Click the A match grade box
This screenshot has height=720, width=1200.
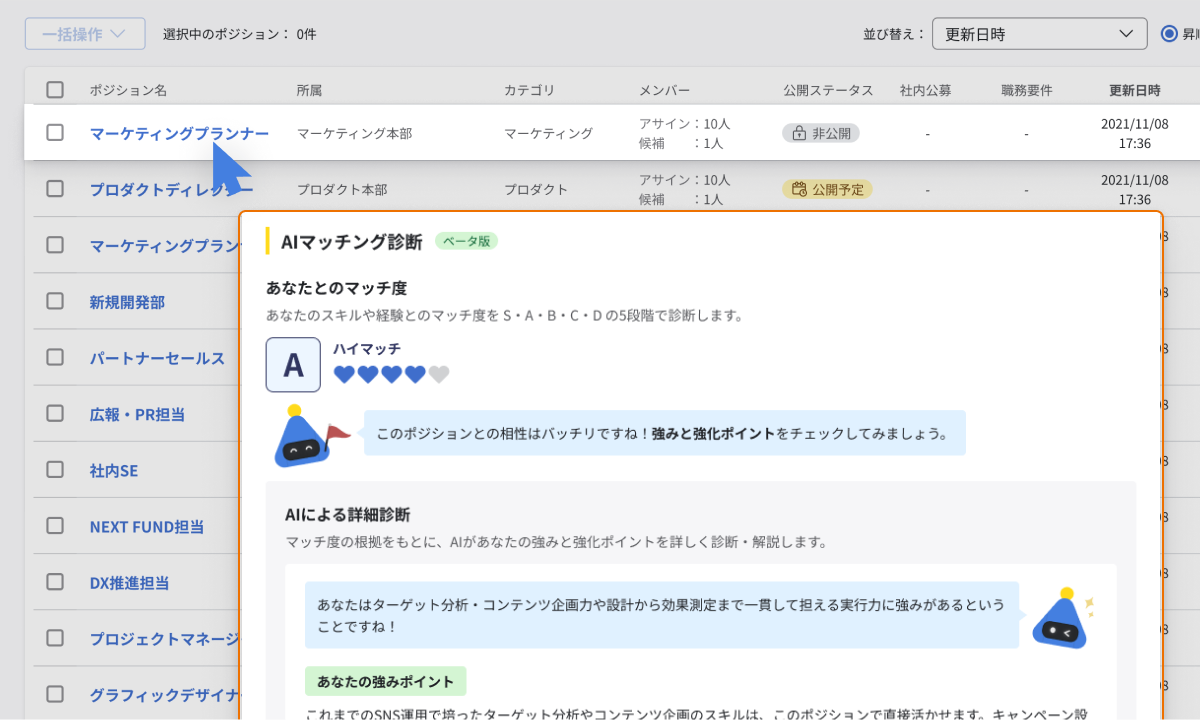(x=293, y=365)
